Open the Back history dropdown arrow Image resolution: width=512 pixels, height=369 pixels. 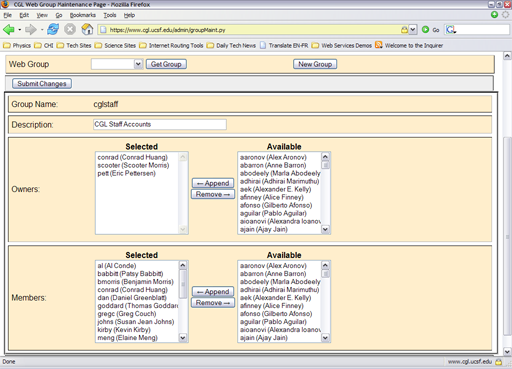pos(20,30)
